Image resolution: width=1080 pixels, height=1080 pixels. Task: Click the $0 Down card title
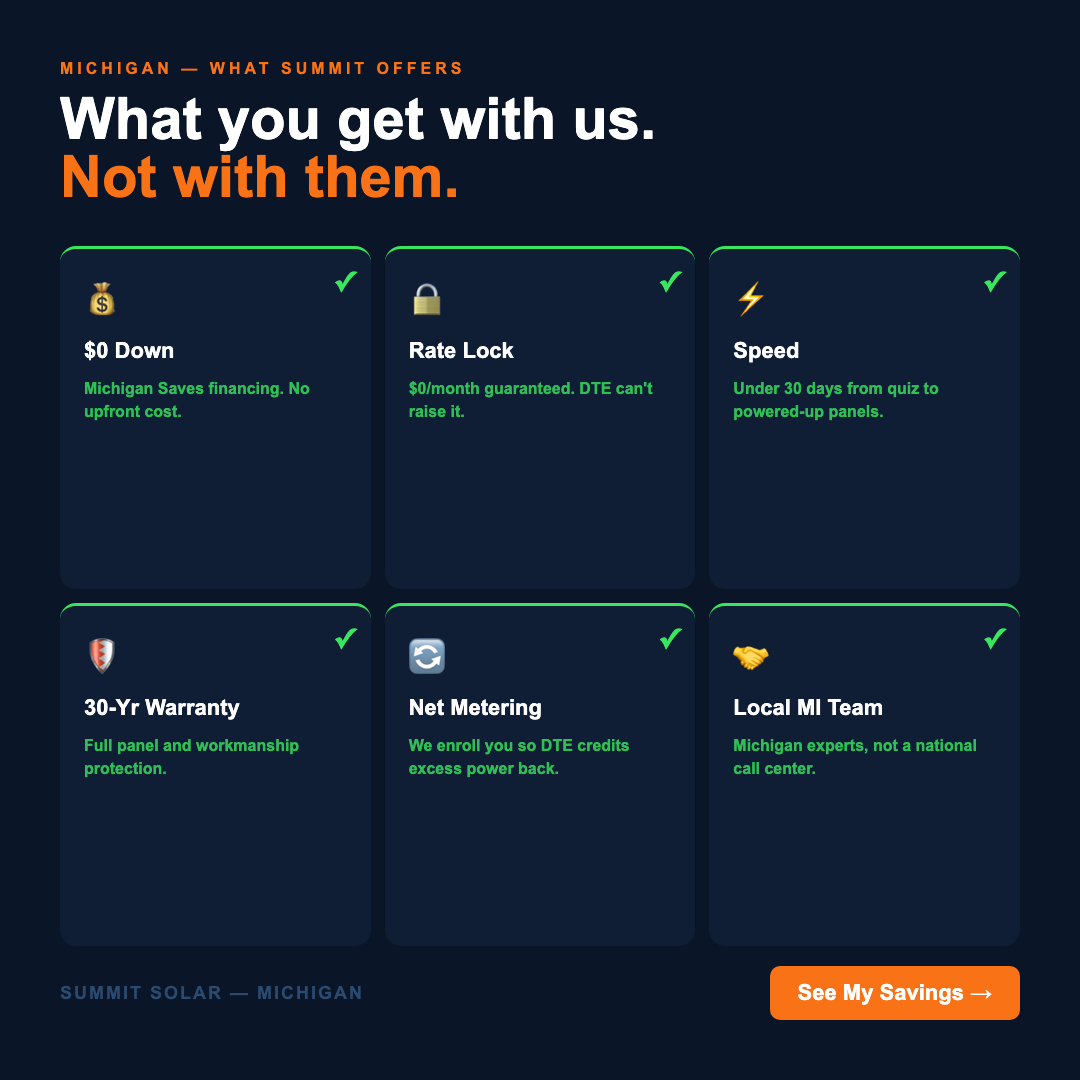pyautogui.click(x=129, y=351)
